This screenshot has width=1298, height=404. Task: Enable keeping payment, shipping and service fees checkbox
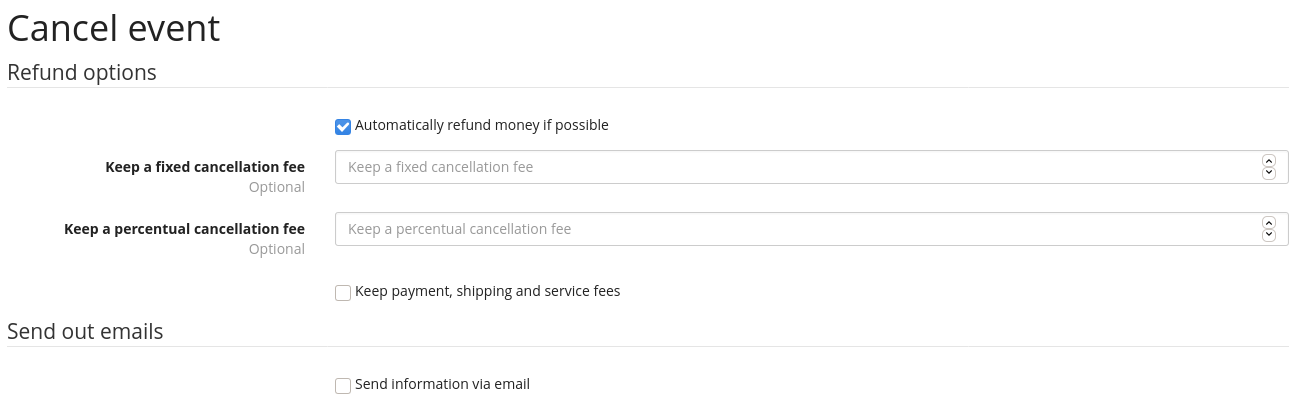coord(343,293)
